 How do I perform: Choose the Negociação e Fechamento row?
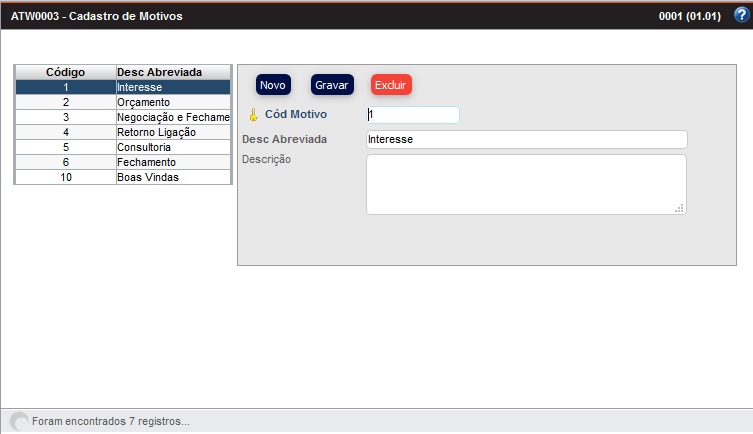[173, 117]
